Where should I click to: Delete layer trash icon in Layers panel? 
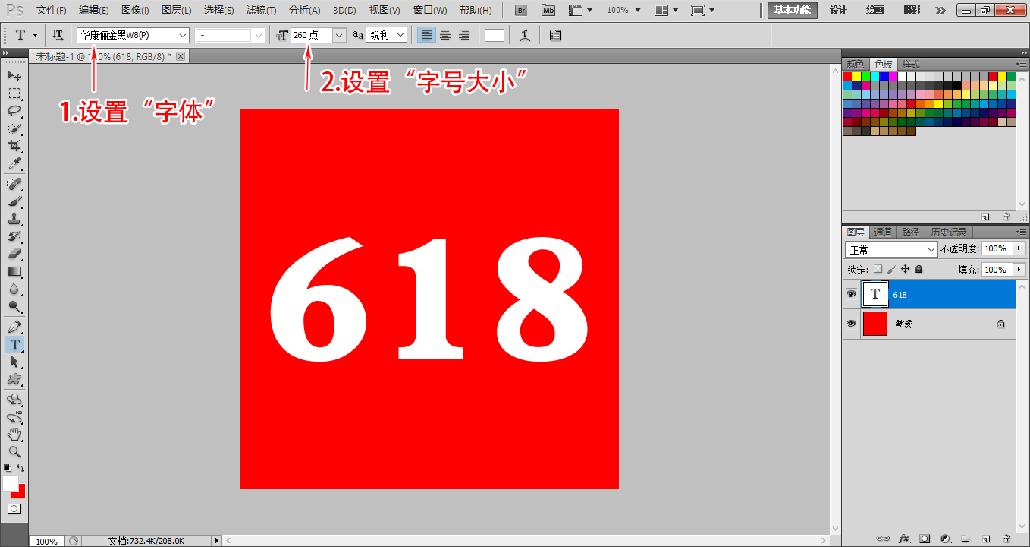[1006, 538]
